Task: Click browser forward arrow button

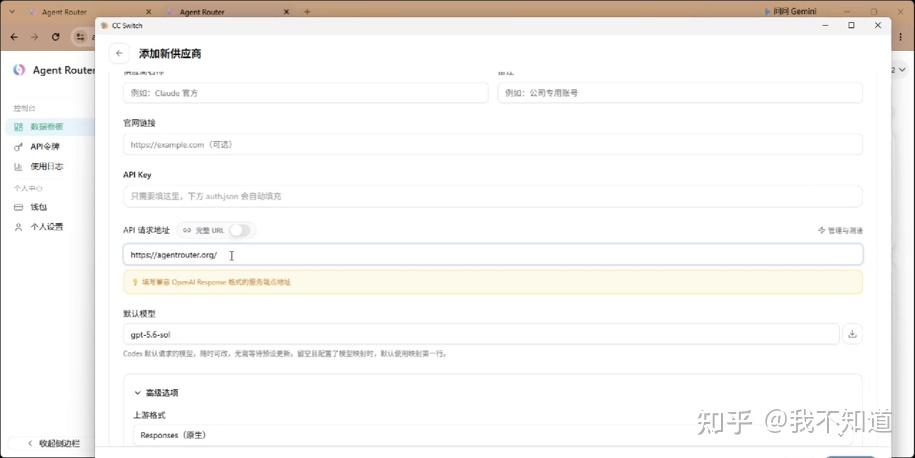Action: (x=34, y=37)
